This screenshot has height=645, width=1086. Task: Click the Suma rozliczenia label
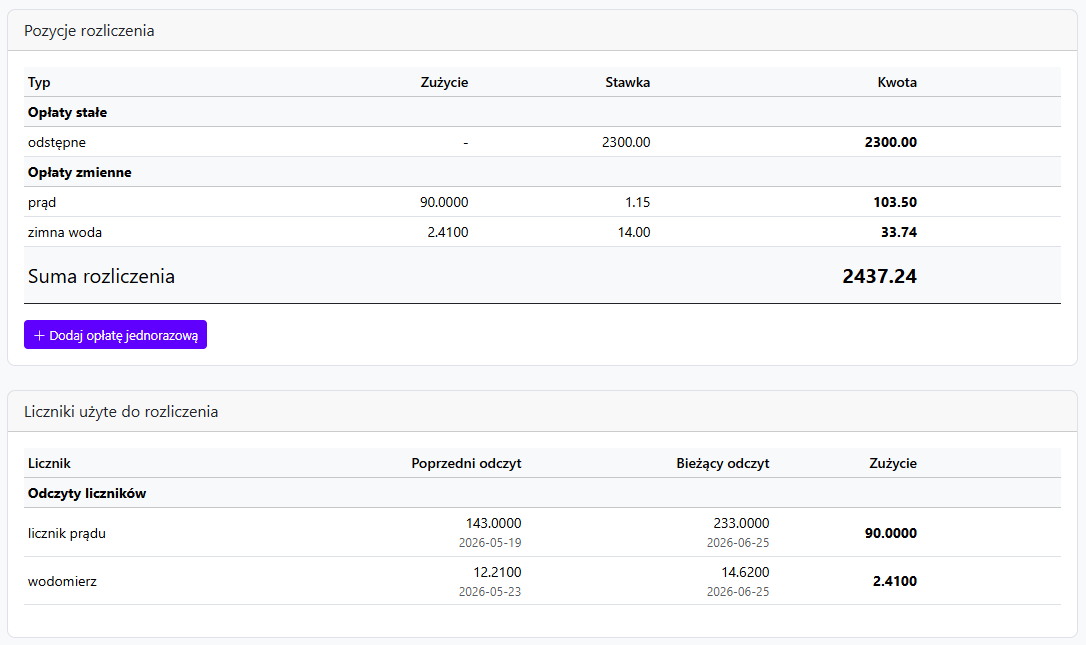(101, 276)
